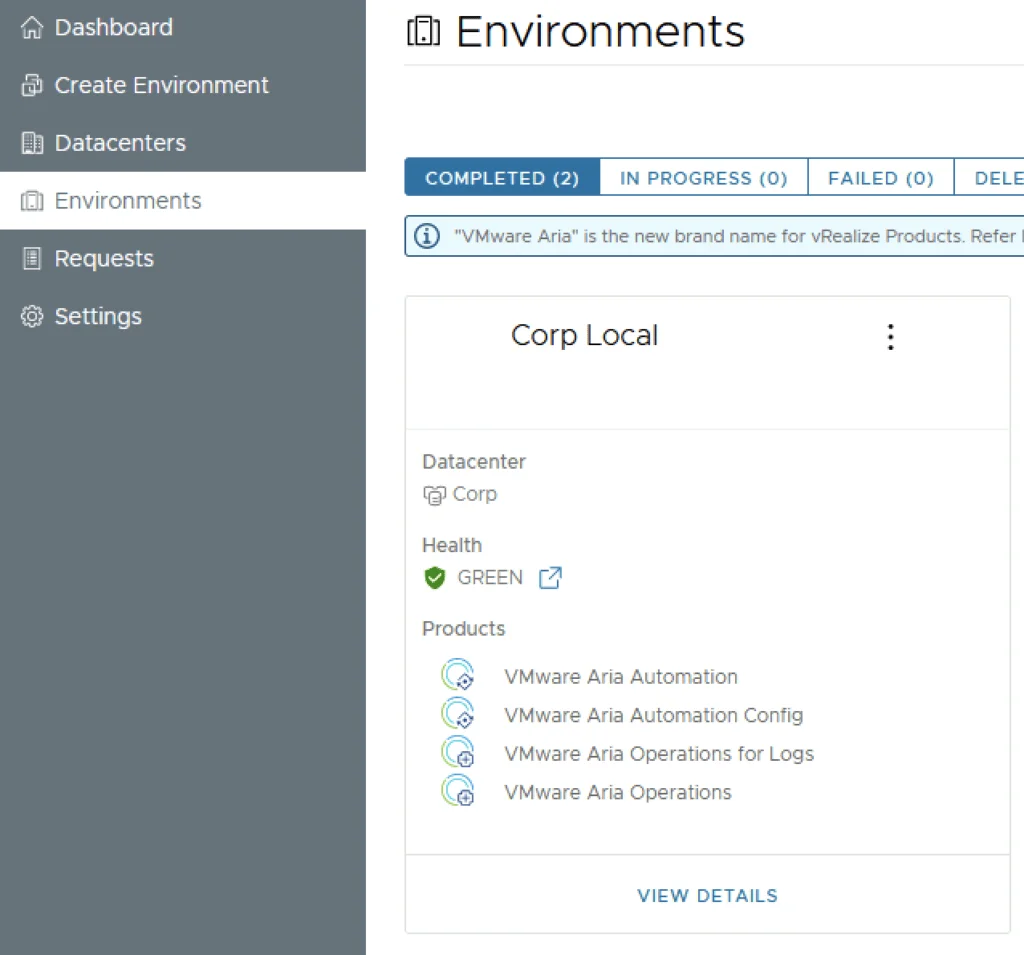Click the GREEN health status text
Viewport: 1024px width, 955px height.
click(490, 578)
